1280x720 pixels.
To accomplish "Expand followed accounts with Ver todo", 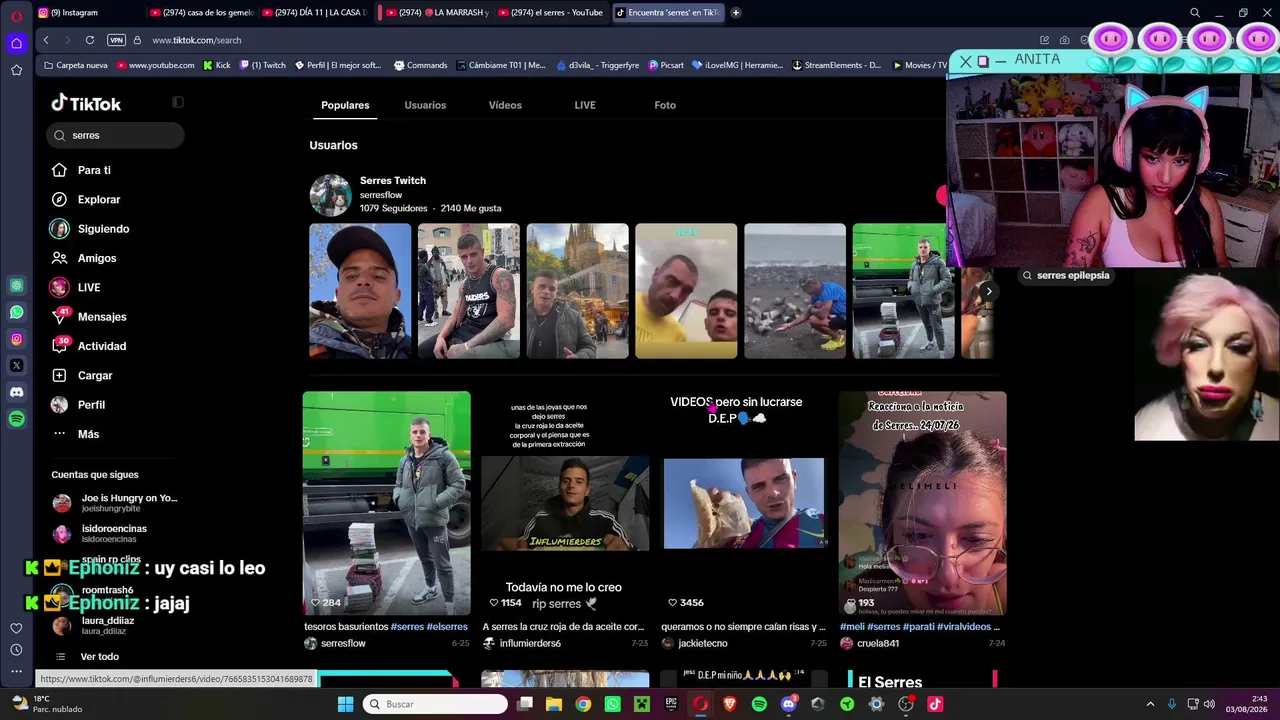I will pyautogui.click(x=99, y=657).
